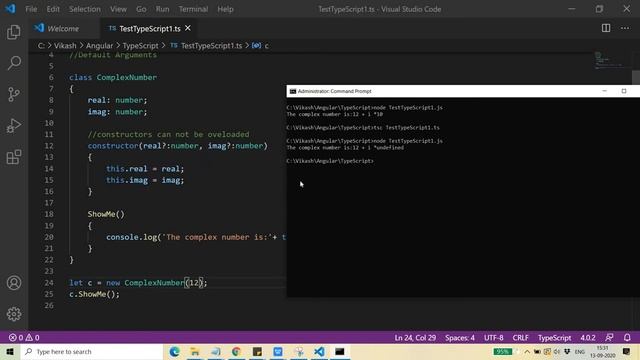Open the Accounts menu icon
This screenshot has height=360, width=640.
point(14,282)
